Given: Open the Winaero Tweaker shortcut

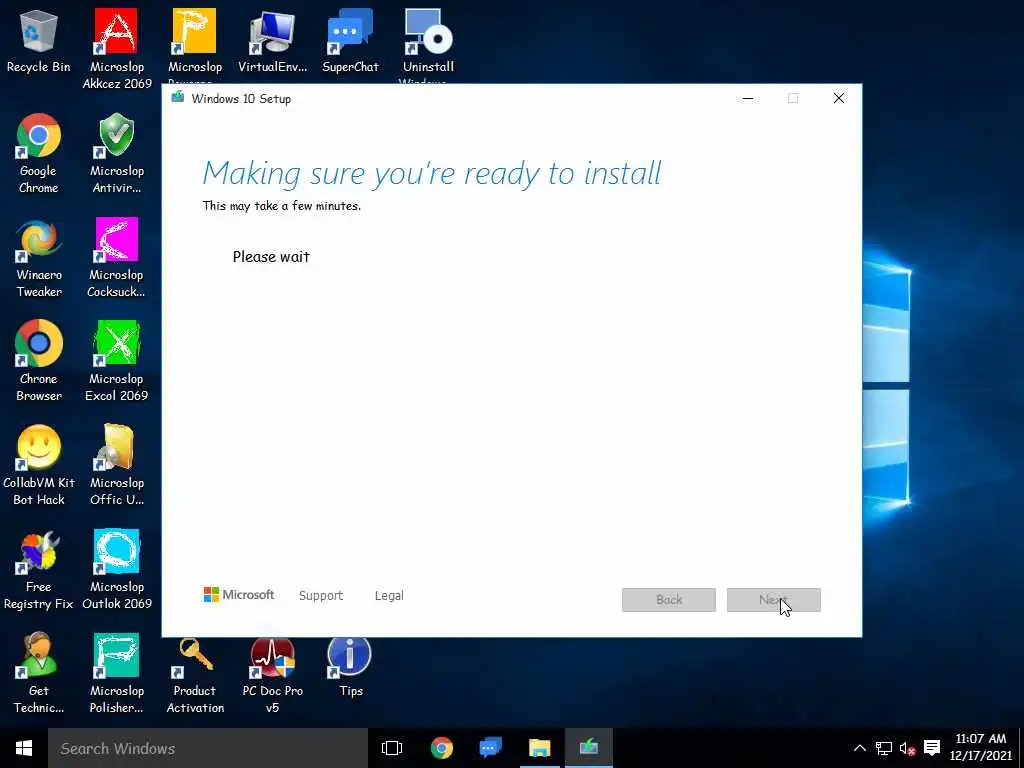Looking at the screenshot, I should [x=39, y=257].
